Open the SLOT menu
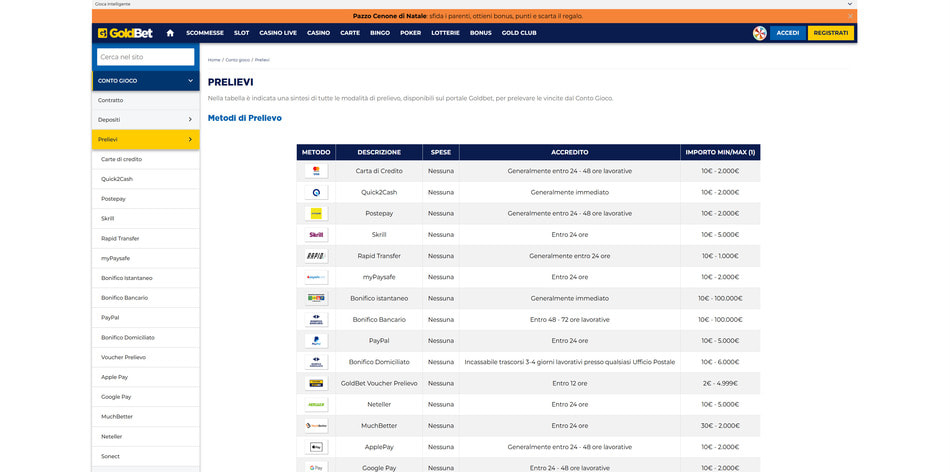 coord(241,33)
